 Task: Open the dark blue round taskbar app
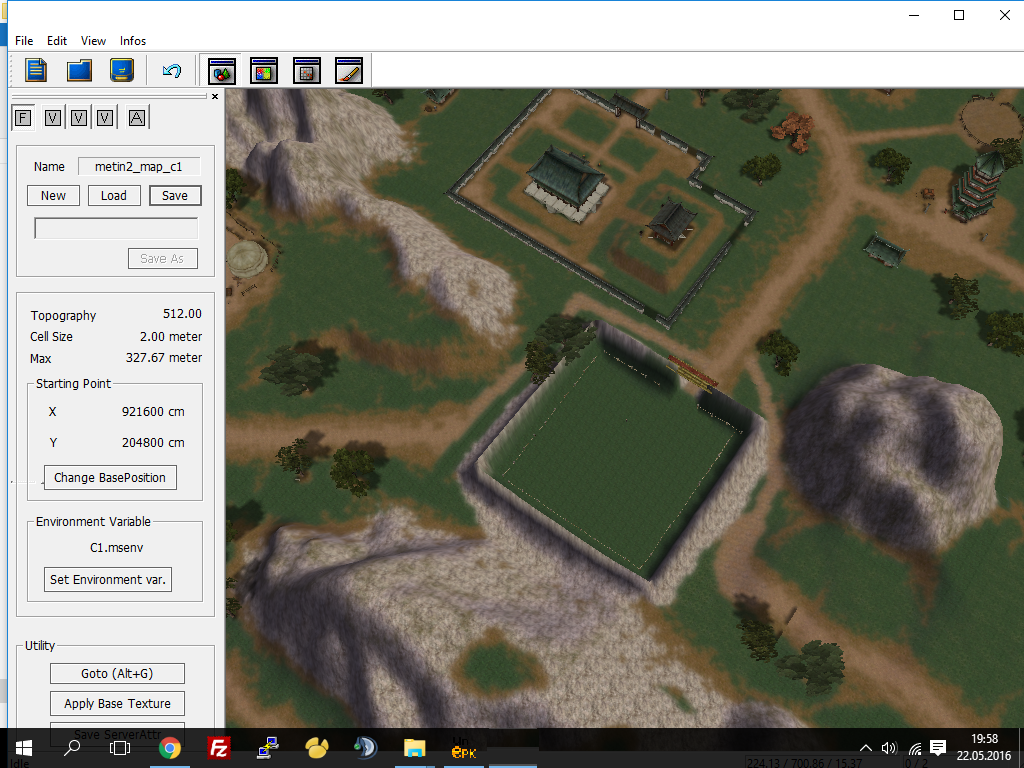(366, 748)
